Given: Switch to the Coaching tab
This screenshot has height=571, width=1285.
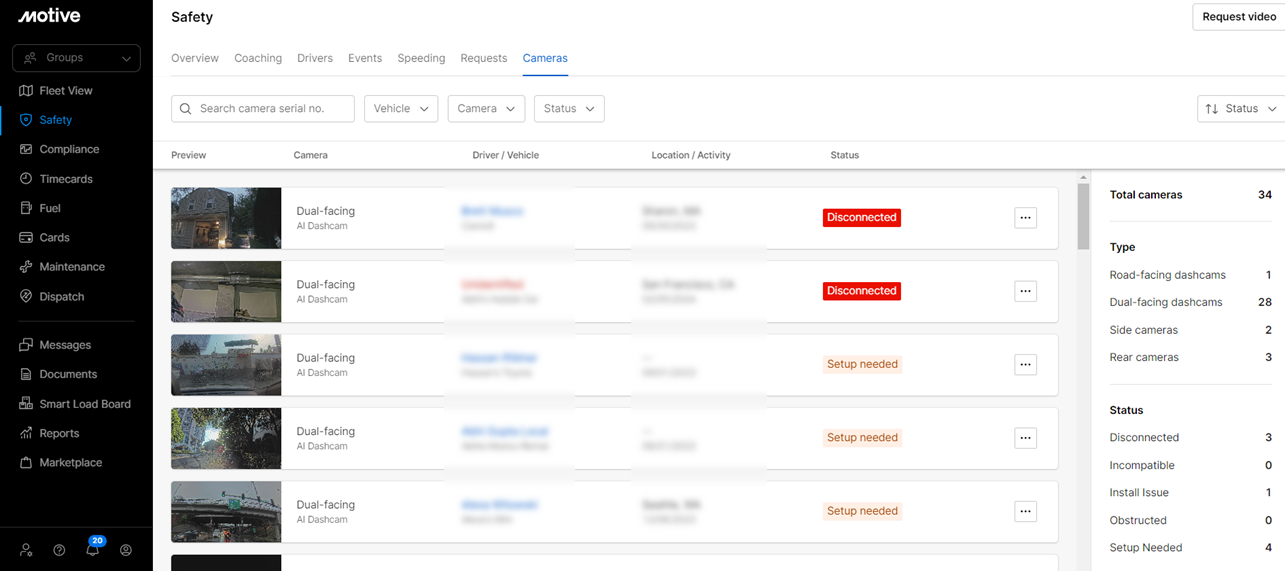Looking at the screenshot, I should point(258,58).
